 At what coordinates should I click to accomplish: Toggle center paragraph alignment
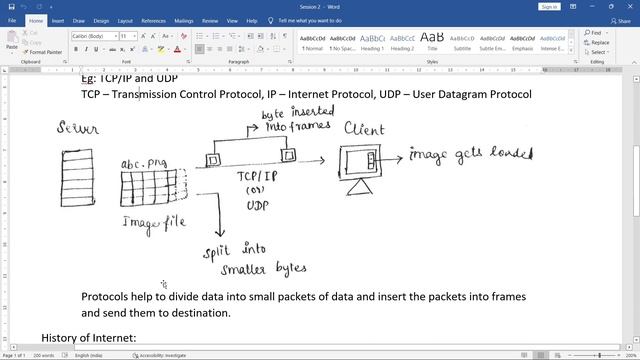point(209,49)
